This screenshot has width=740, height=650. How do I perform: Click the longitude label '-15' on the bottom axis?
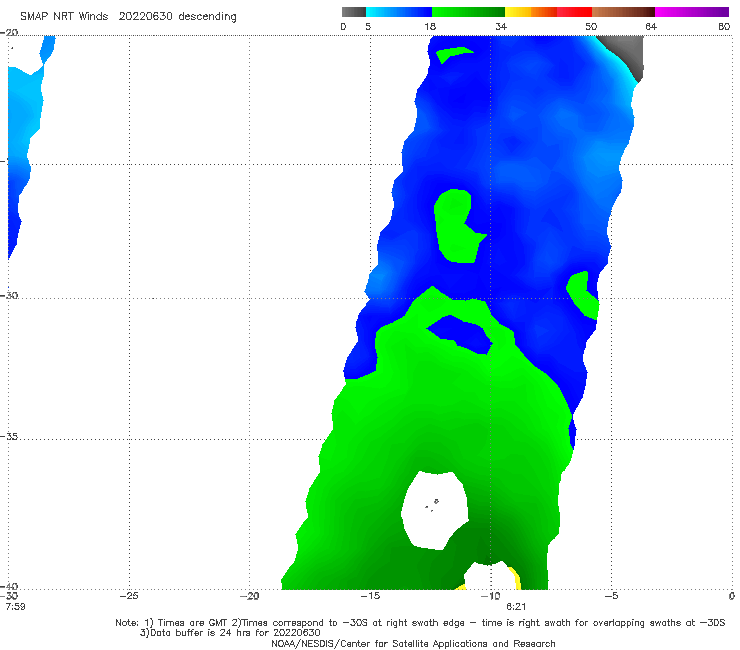[x=370, y=596]
